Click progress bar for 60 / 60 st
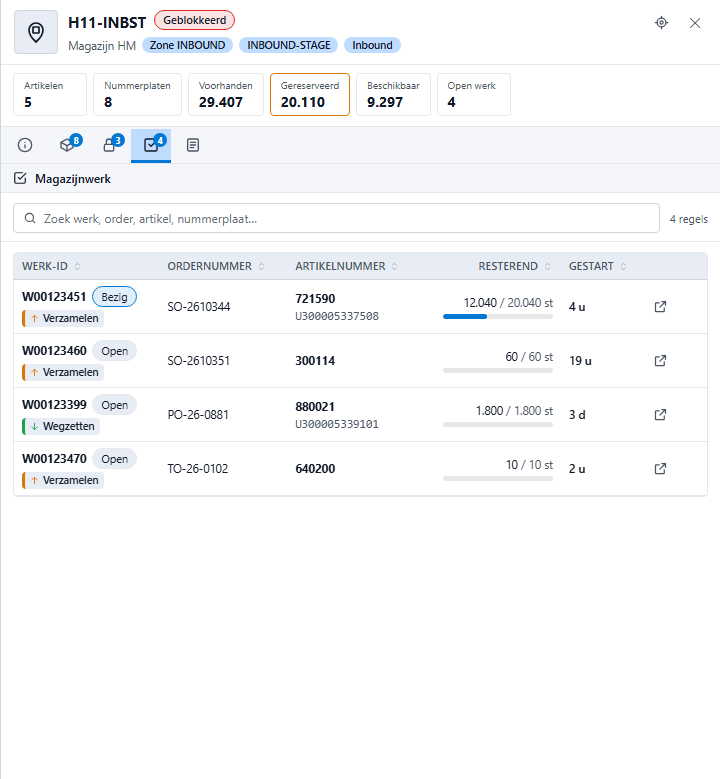This screenshot has width=720, height=779. (x=498, y=371)
